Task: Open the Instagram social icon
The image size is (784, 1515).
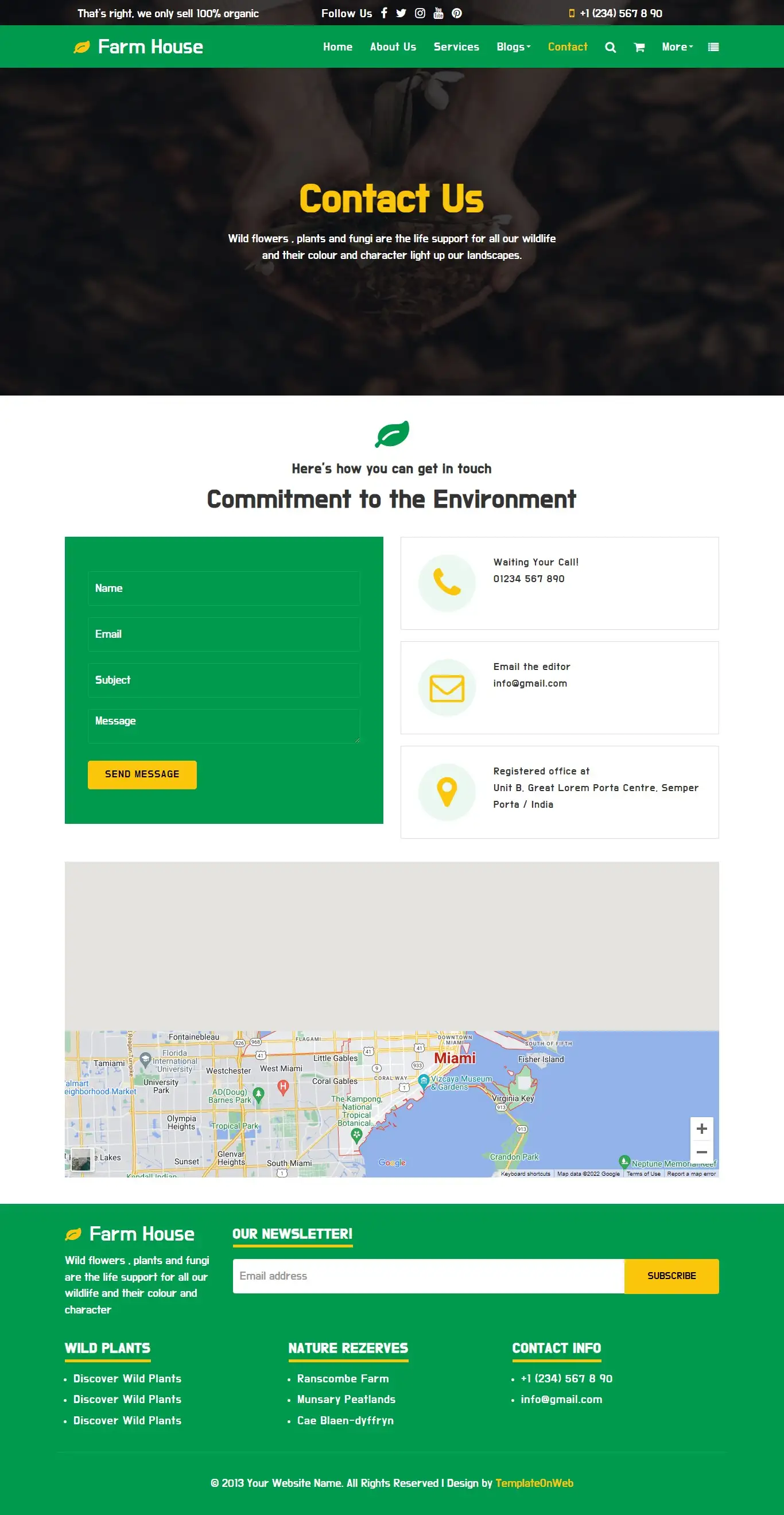Action: [x=420, y=13]
